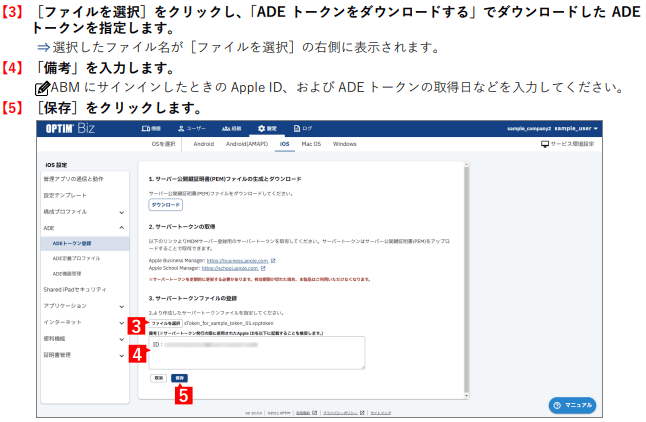Click the content panel vertical scrollbar
Viewport: 646px width, 422px height.
pyautogui.click(x=466, y=280)
